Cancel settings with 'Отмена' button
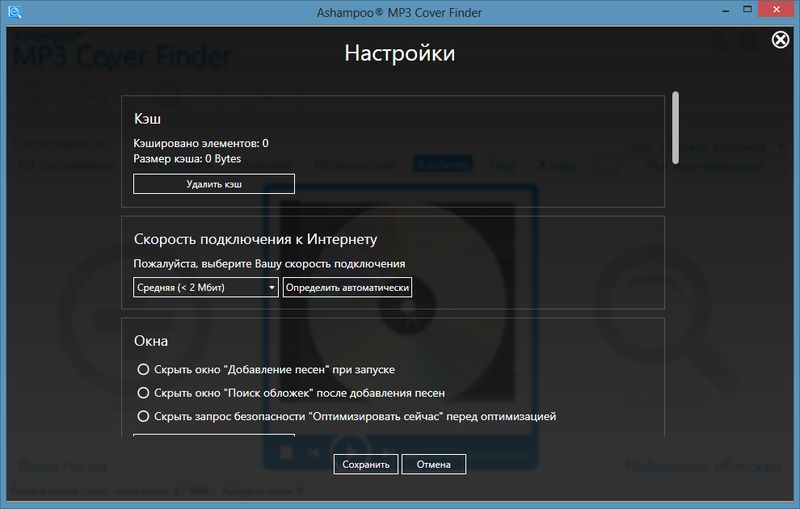 434,465
